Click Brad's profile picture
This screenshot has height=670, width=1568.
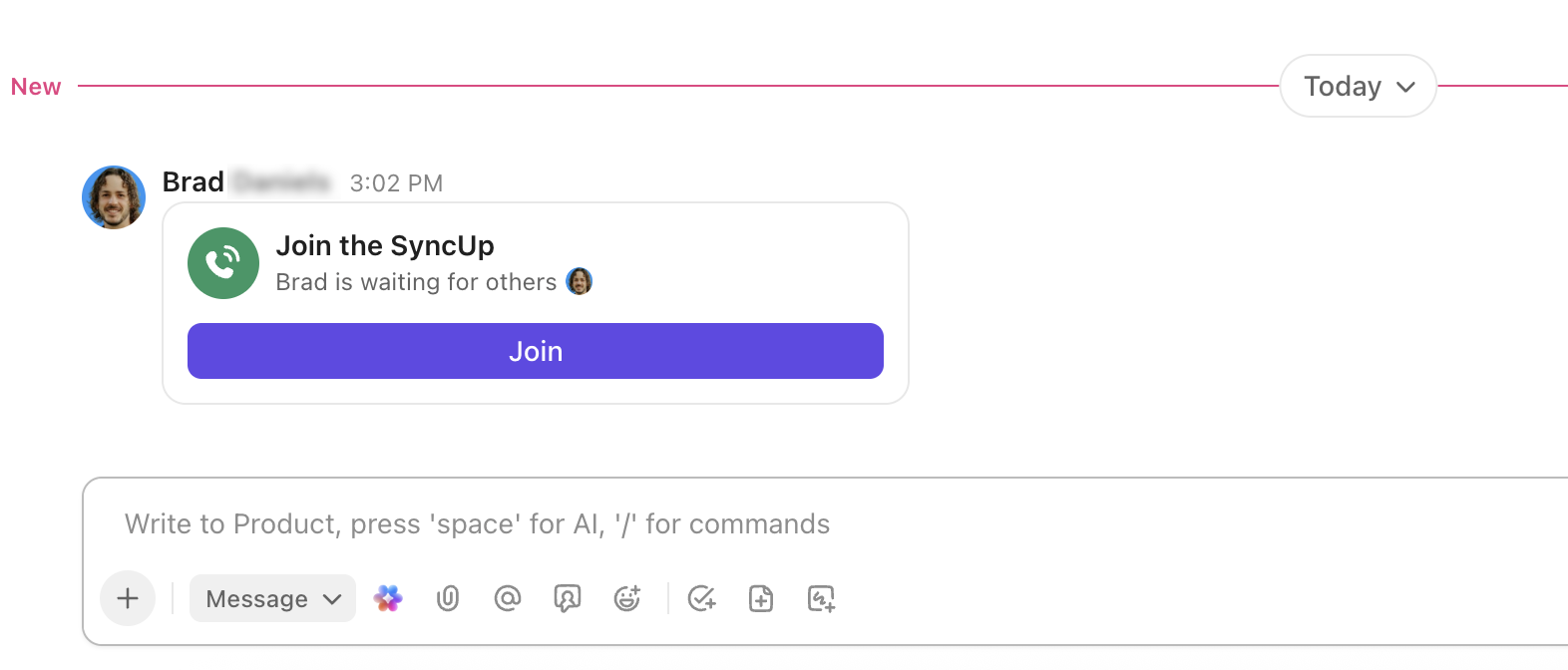(x=113, y=197)
